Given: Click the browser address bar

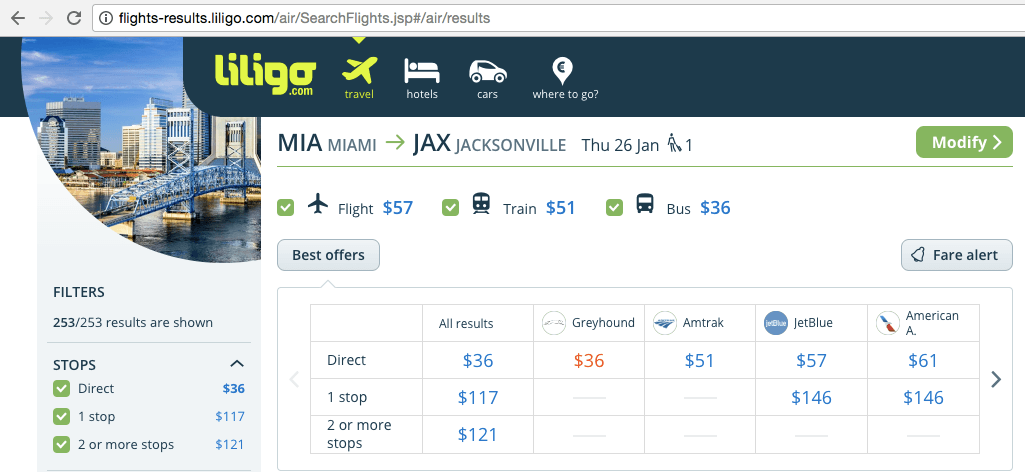Looking at the screenshot, I should [x=556, y=18].
